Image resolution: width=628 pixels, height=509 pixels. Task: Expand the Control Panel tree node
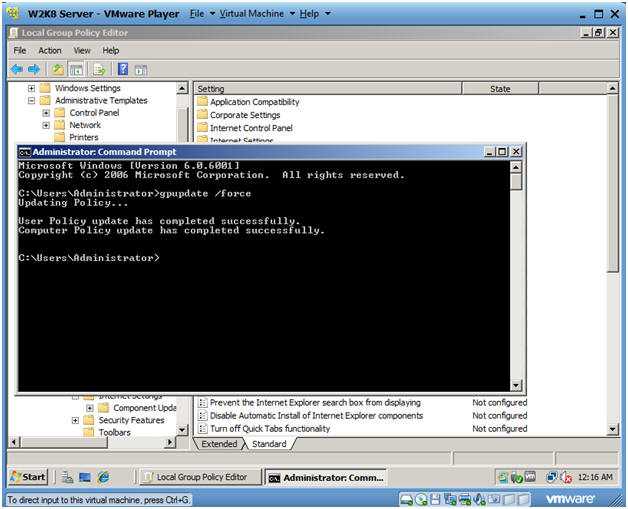[46, 113]
